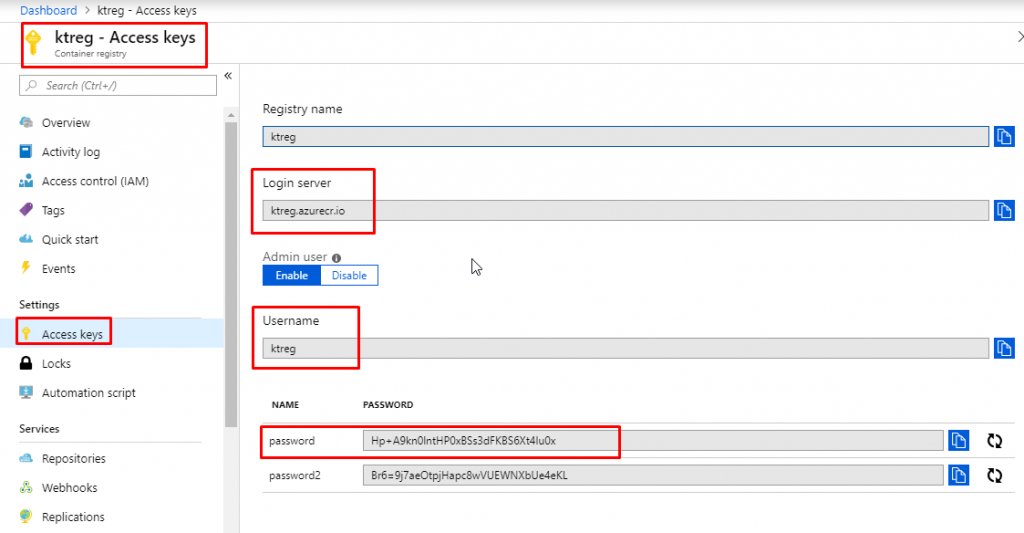Viewport: 1024px width, 533px height.
Task: Open Admin user info tooltip icon
Action: pos(336,258)
